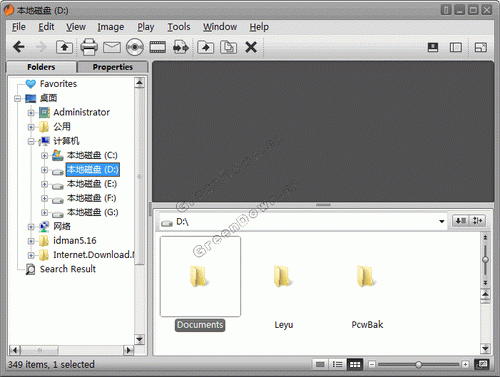Open the Play menu
The height and width of the screenshot is (377, 500).
click(146, 27)
